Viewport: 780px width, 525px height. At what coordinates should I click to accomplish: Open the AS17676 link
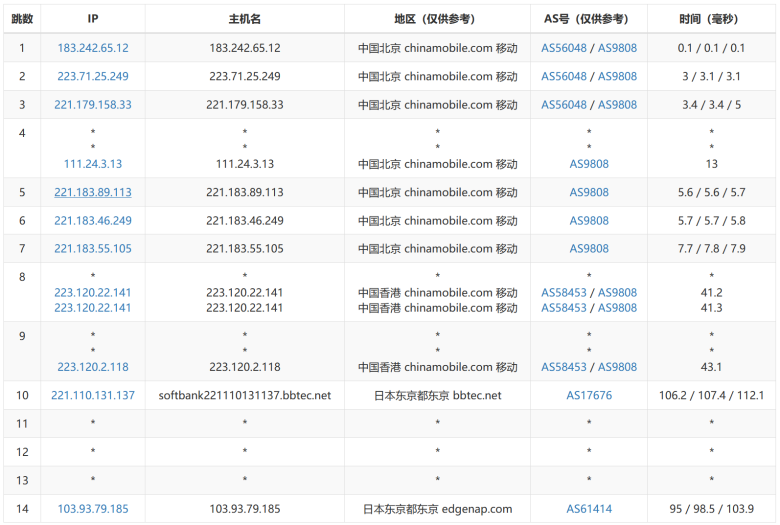coord(589,395)
